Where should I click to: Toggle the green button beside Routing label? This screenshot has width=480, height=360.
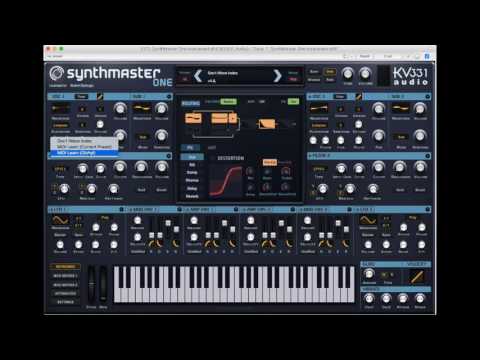pos(229,101)
